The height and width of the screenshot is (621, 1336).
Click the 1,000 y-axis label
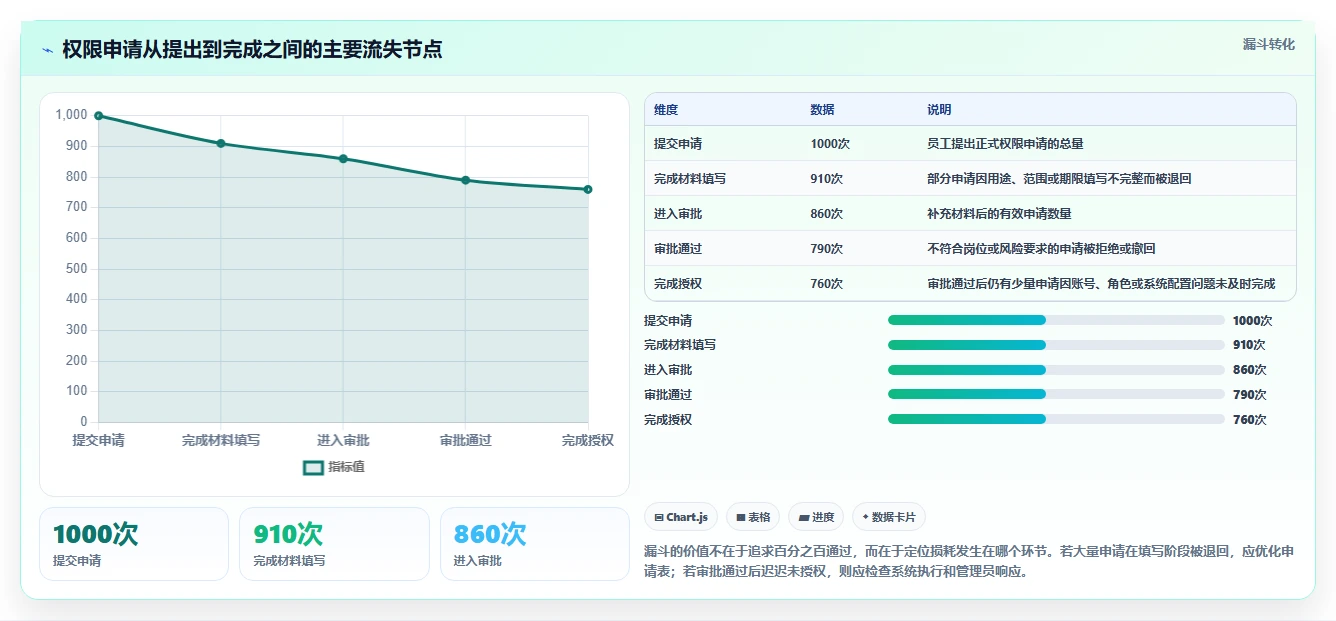pos(71,115)
